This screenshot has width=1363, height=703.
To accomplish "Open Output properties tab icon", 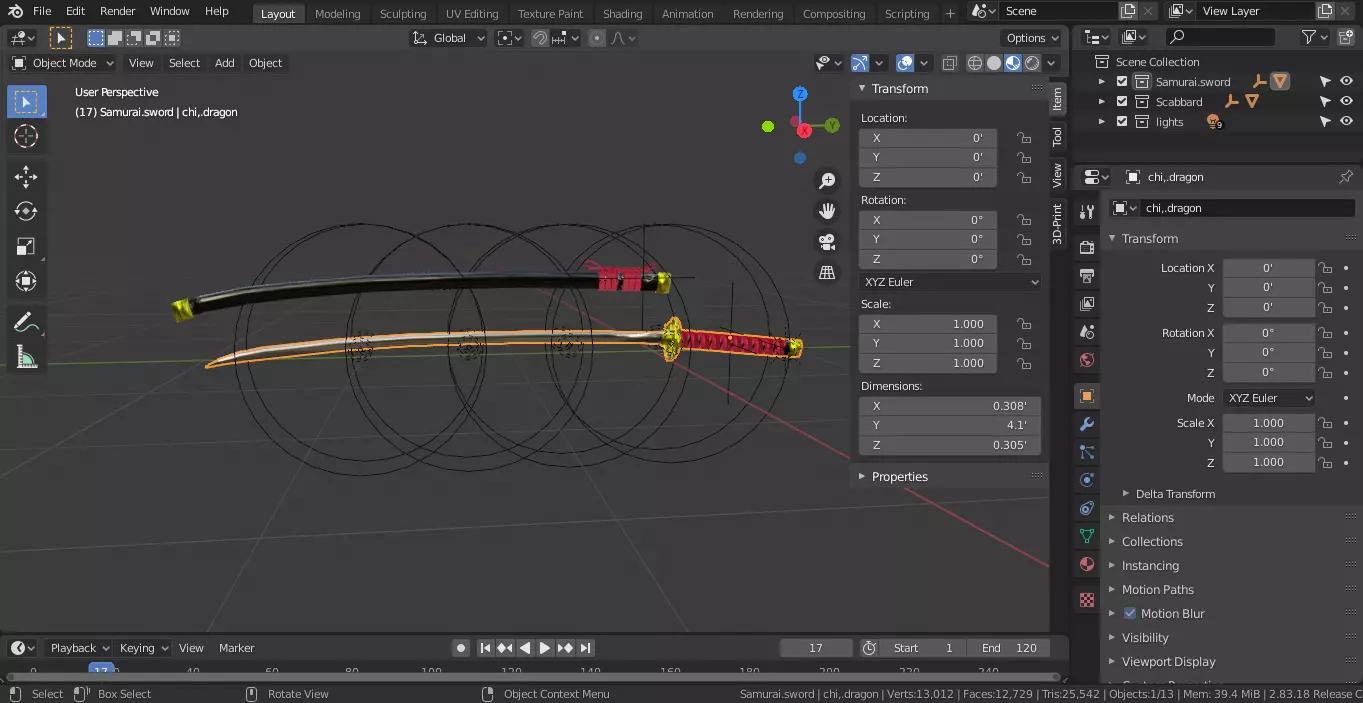I will 1087,275.
